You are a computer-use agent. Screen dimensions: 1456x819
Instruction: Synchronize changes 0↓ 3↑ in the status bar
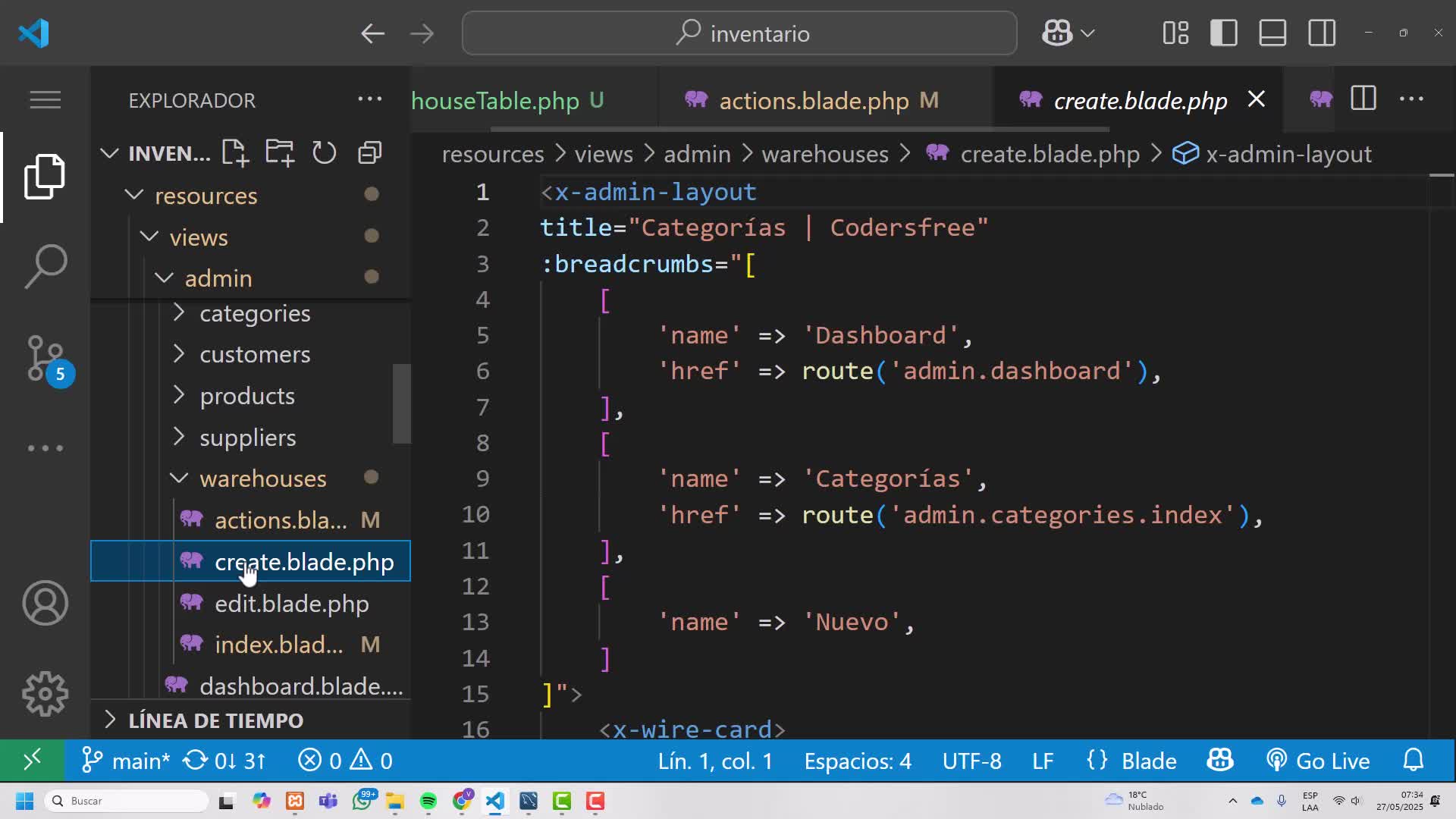pos(225,760)
